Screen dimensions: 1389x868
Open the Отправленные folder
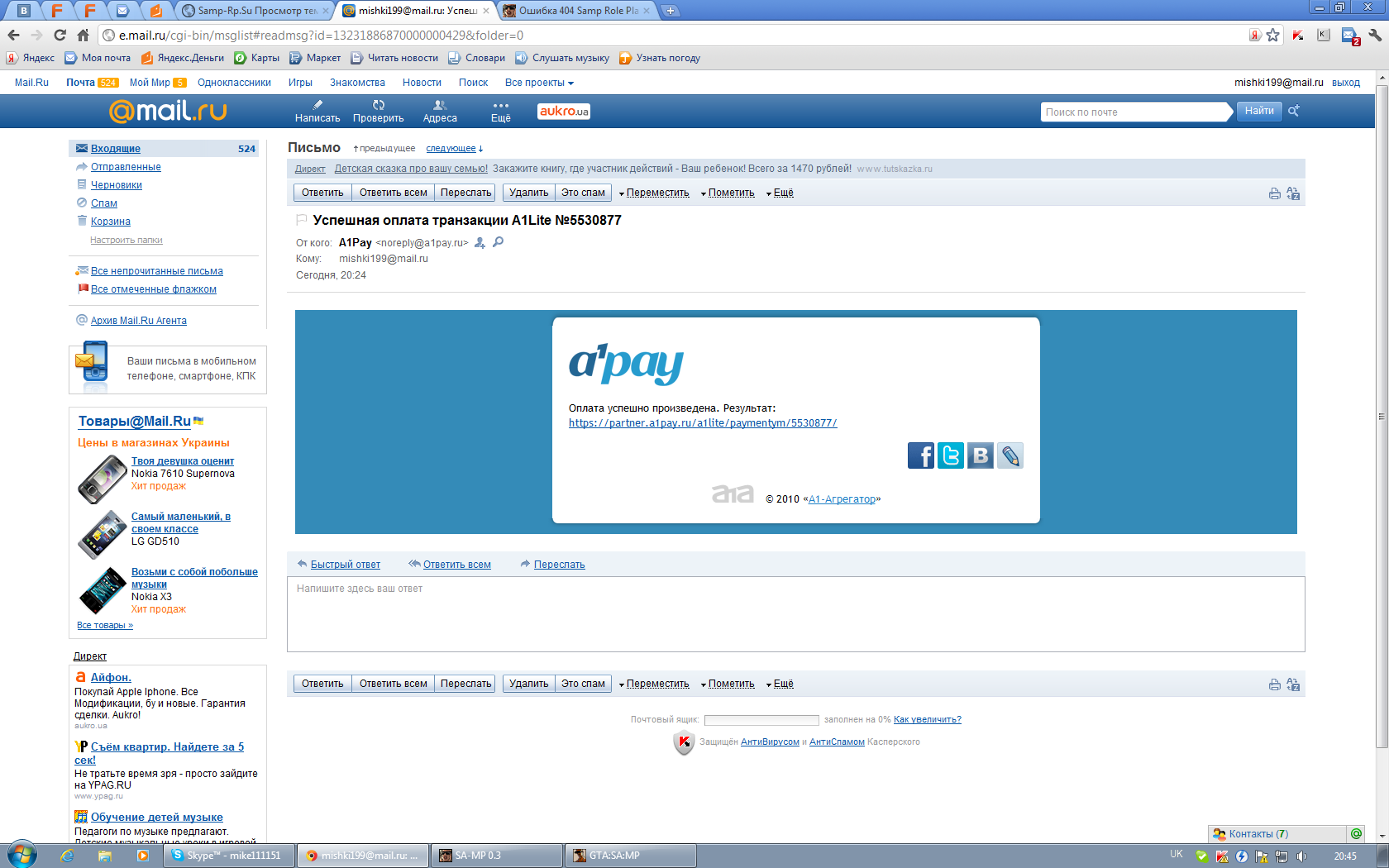(126, 167)
